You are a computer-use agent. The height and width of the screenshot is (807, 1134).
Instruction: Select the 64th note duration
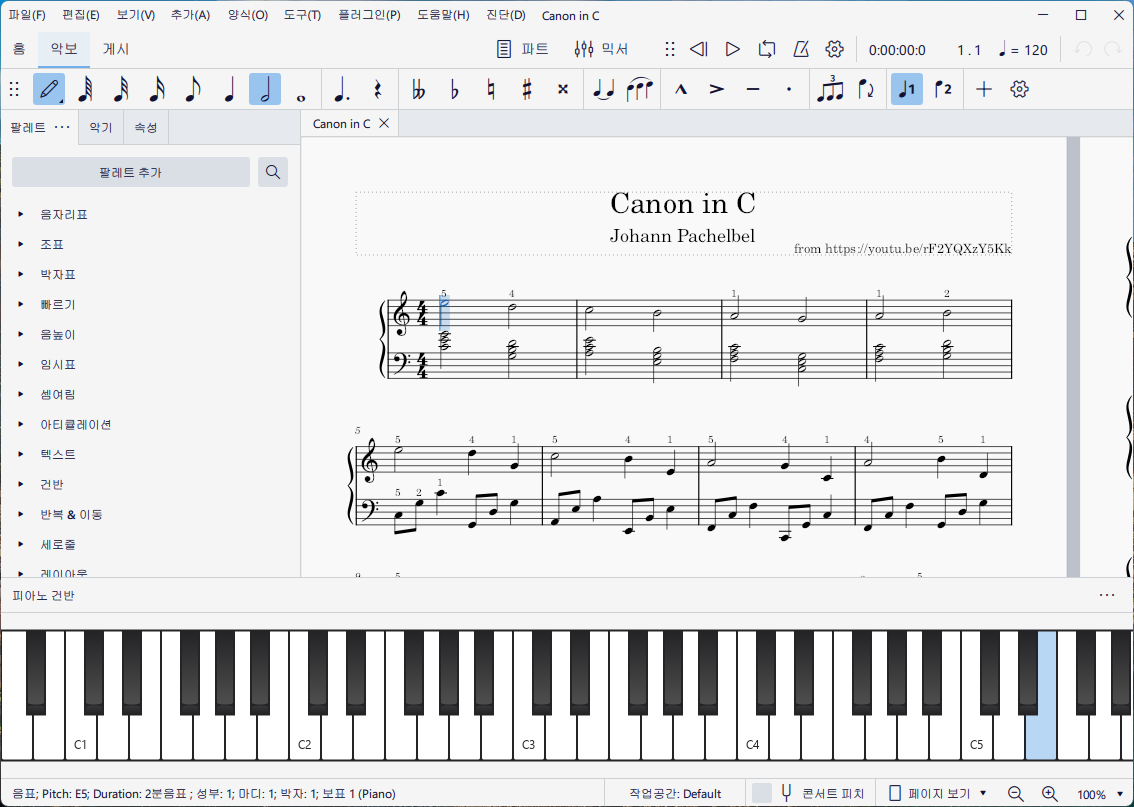85,90
